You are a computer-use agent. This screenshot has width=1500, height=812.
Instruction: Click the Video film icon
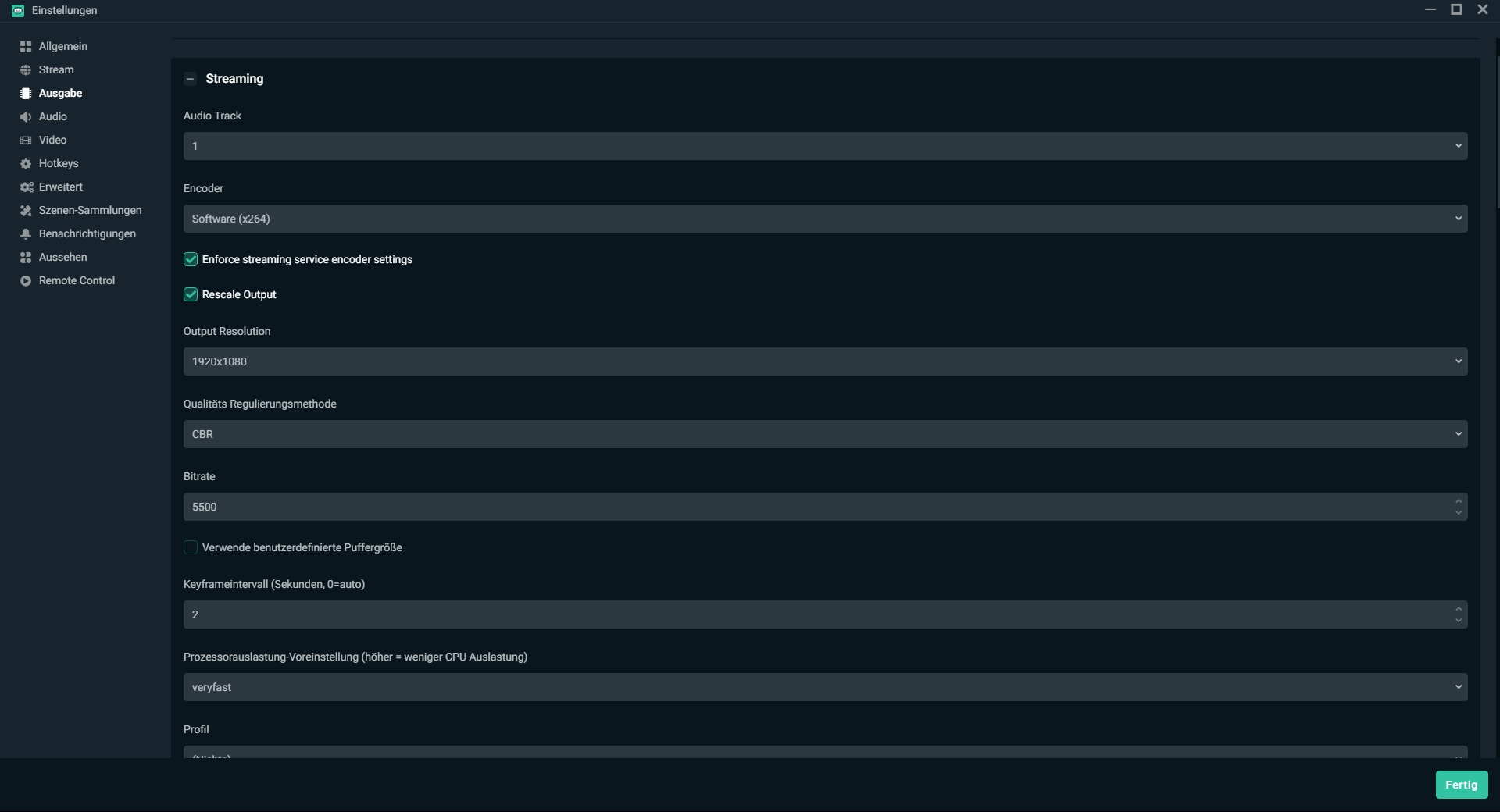point(26,141)
